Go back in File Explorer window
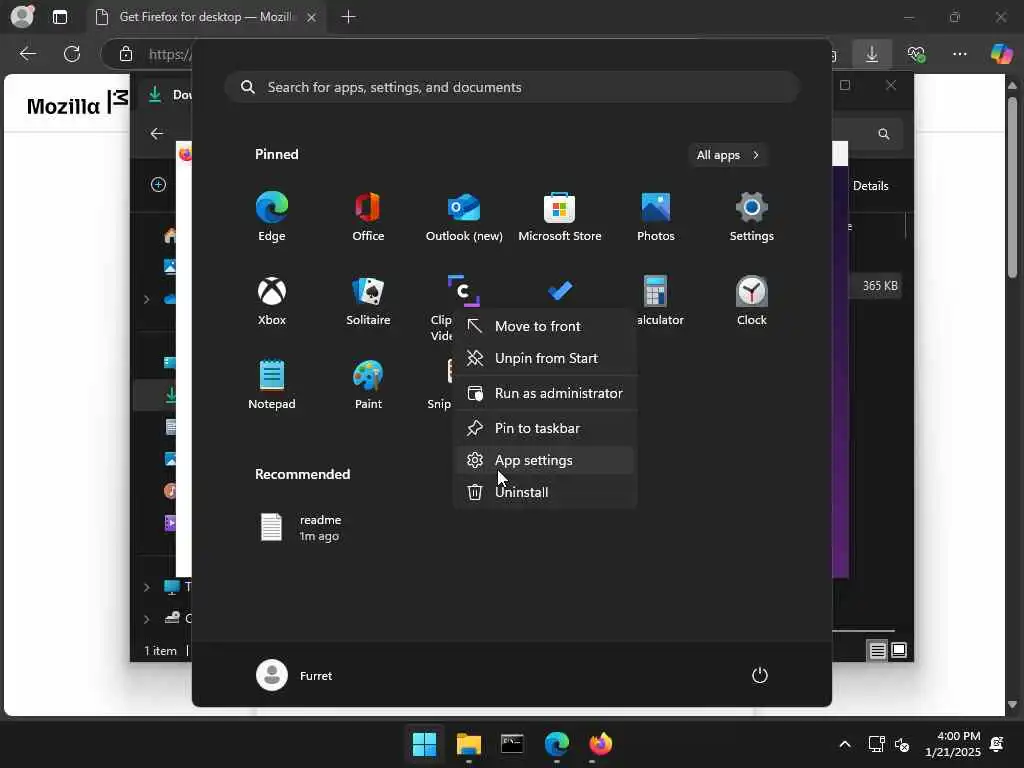1024x768 pixels. (157, 134)
